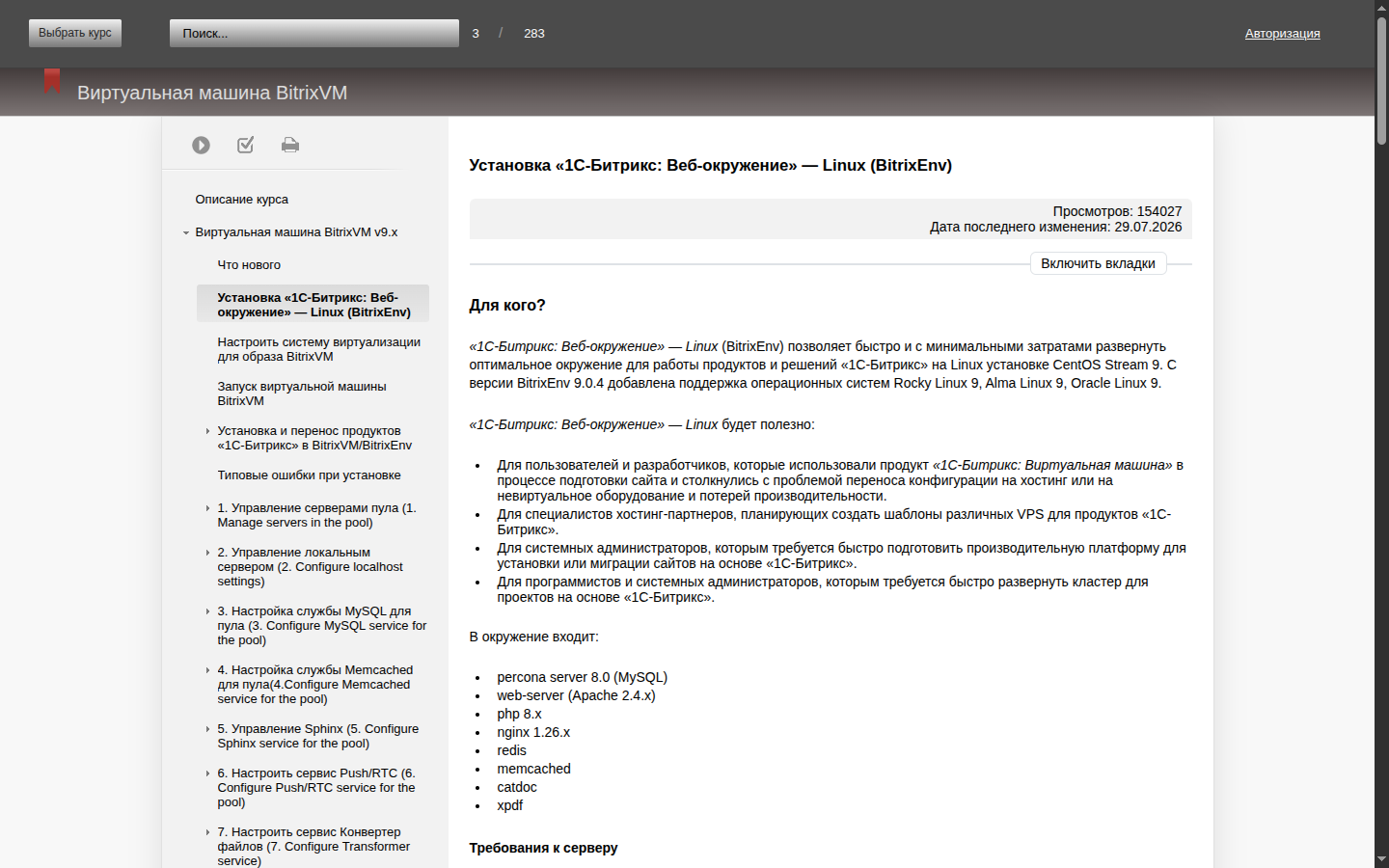This screenshot has height=868, width=1389.
Task: Click the Включить вкладки button
Action: coord(1098,263)
